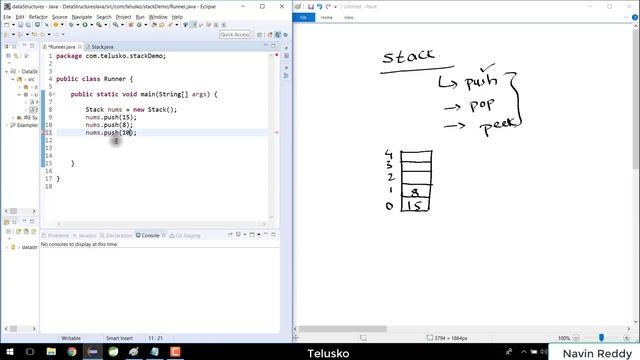The width and height of the screenshot is (640, 360).
Task: Click code line 'nums.push(8);'
Action: click(x=109, y=125)
